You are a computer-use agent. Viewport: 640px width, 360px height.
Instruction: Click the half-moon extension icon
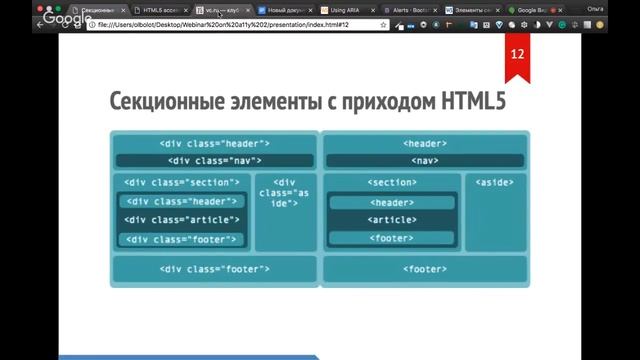click(x=537, y=25)
